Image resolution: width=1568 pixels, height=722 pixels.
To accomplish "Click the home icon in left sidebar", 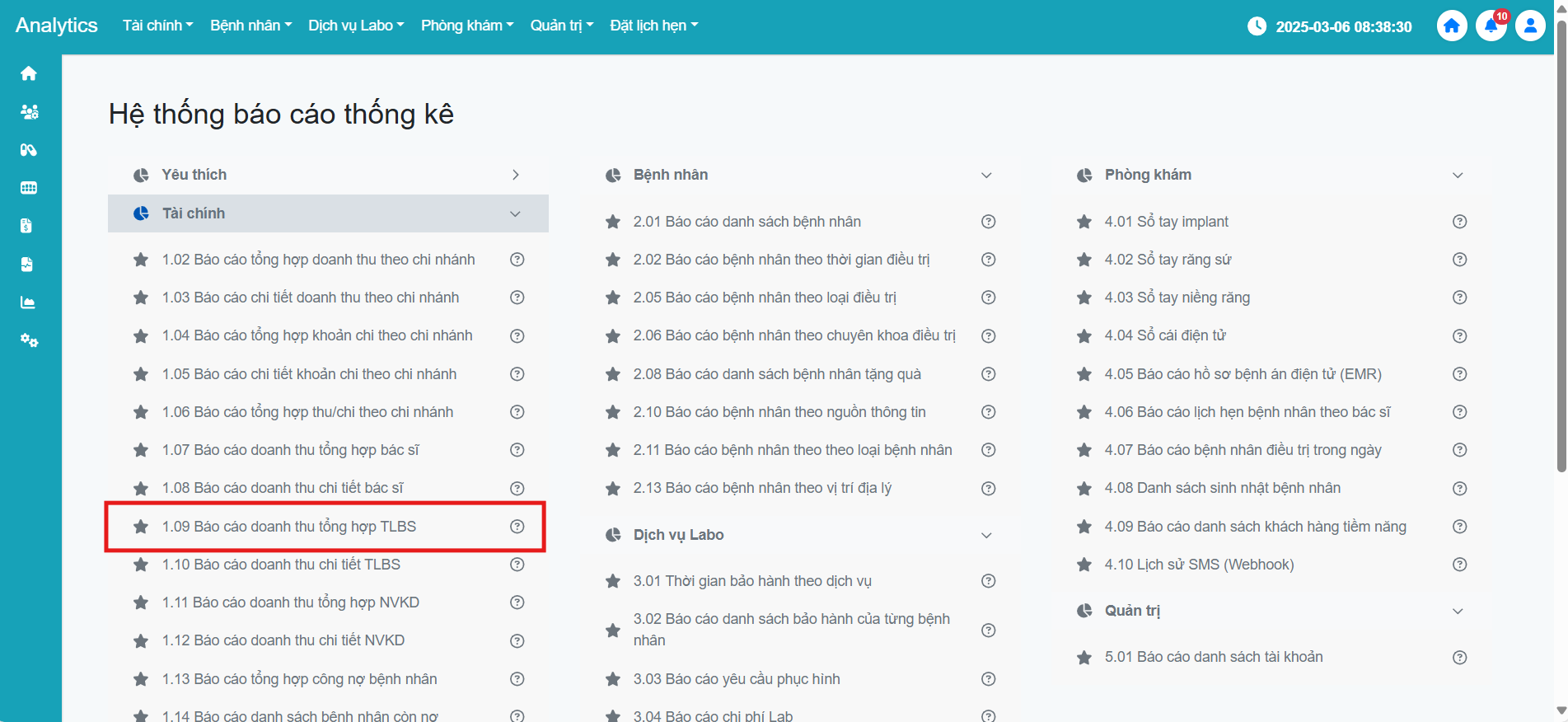I will click(x=29, y=73).
